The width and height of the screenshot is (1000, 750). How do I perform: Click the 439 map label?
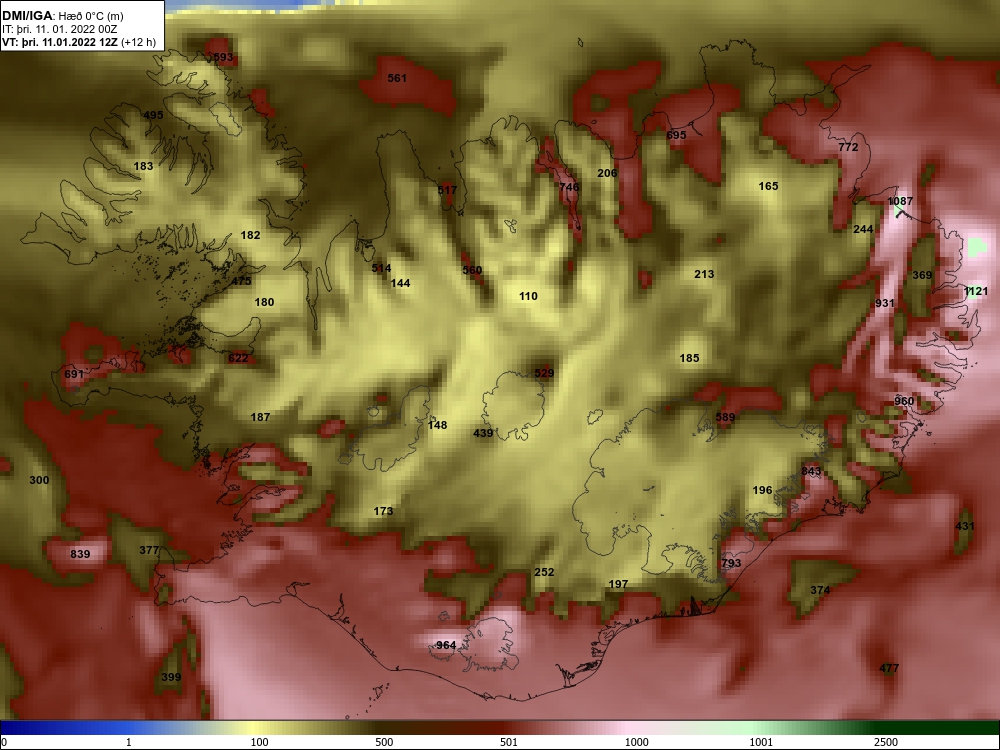click(x=483, y=433)
